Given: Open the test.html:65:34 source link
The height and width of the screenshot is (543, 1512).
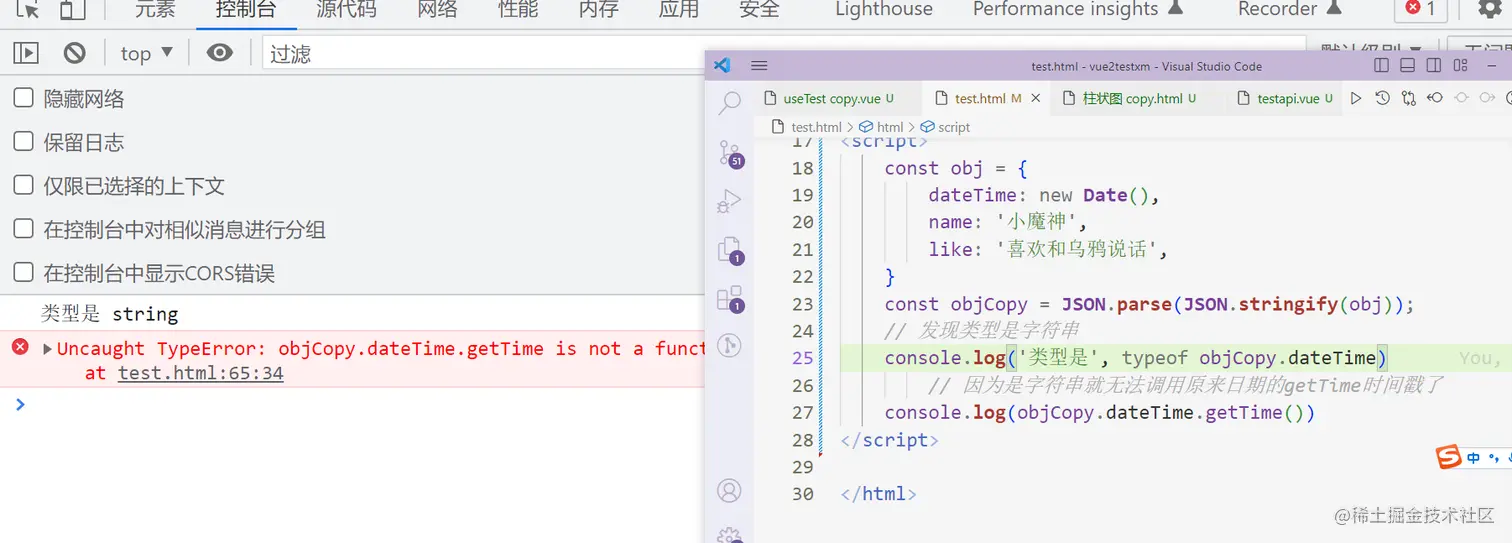Looking at the screenshot, I should tap(200, 373).
